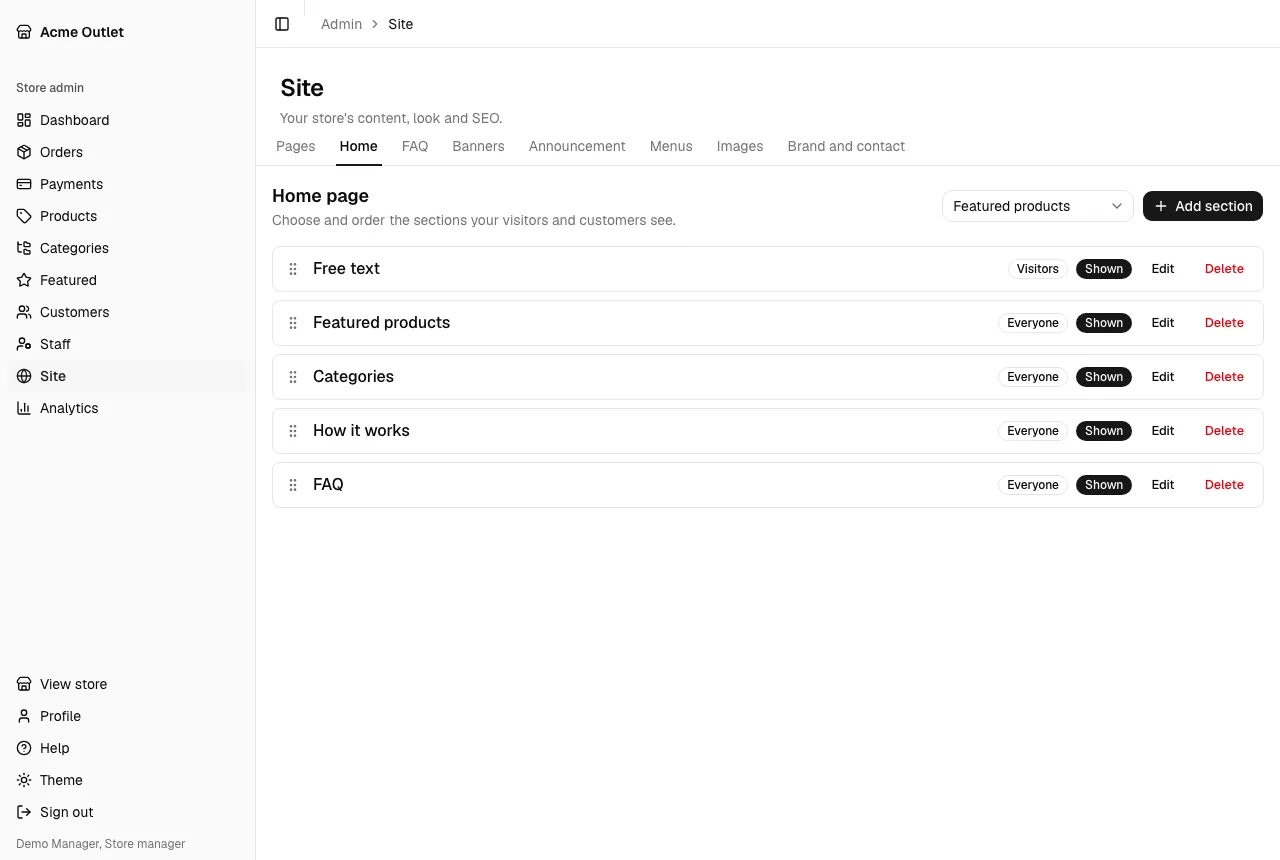
Task: Open Payments via its card icon
Action: click(24, 184)
